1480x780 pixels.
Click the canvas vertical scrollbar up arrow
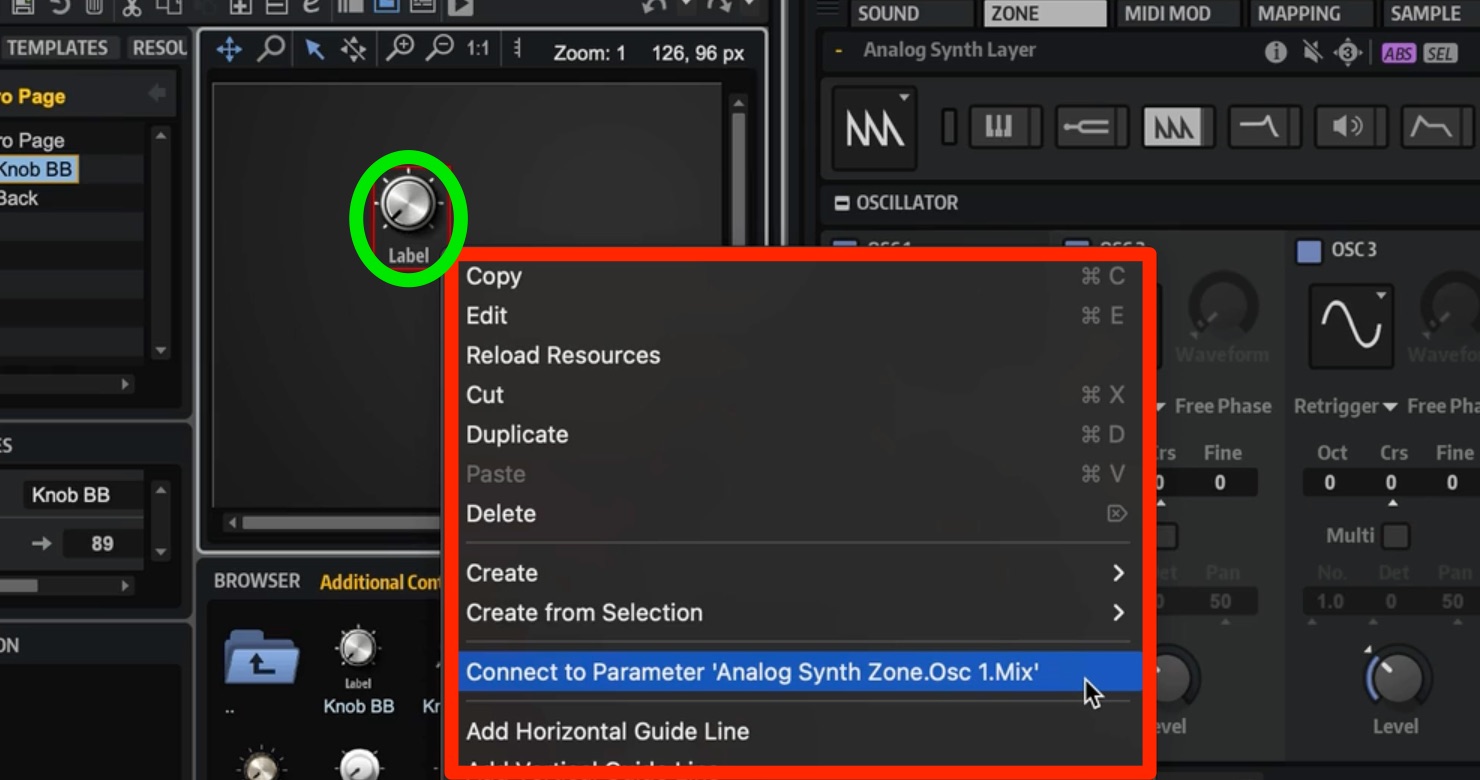(738, 102)
